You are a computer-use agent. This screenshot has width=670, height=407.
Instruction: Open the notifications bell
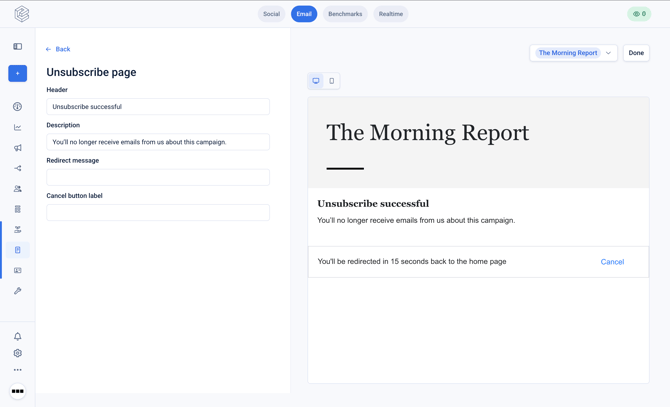pyautogui.click(x=18, y=337)
